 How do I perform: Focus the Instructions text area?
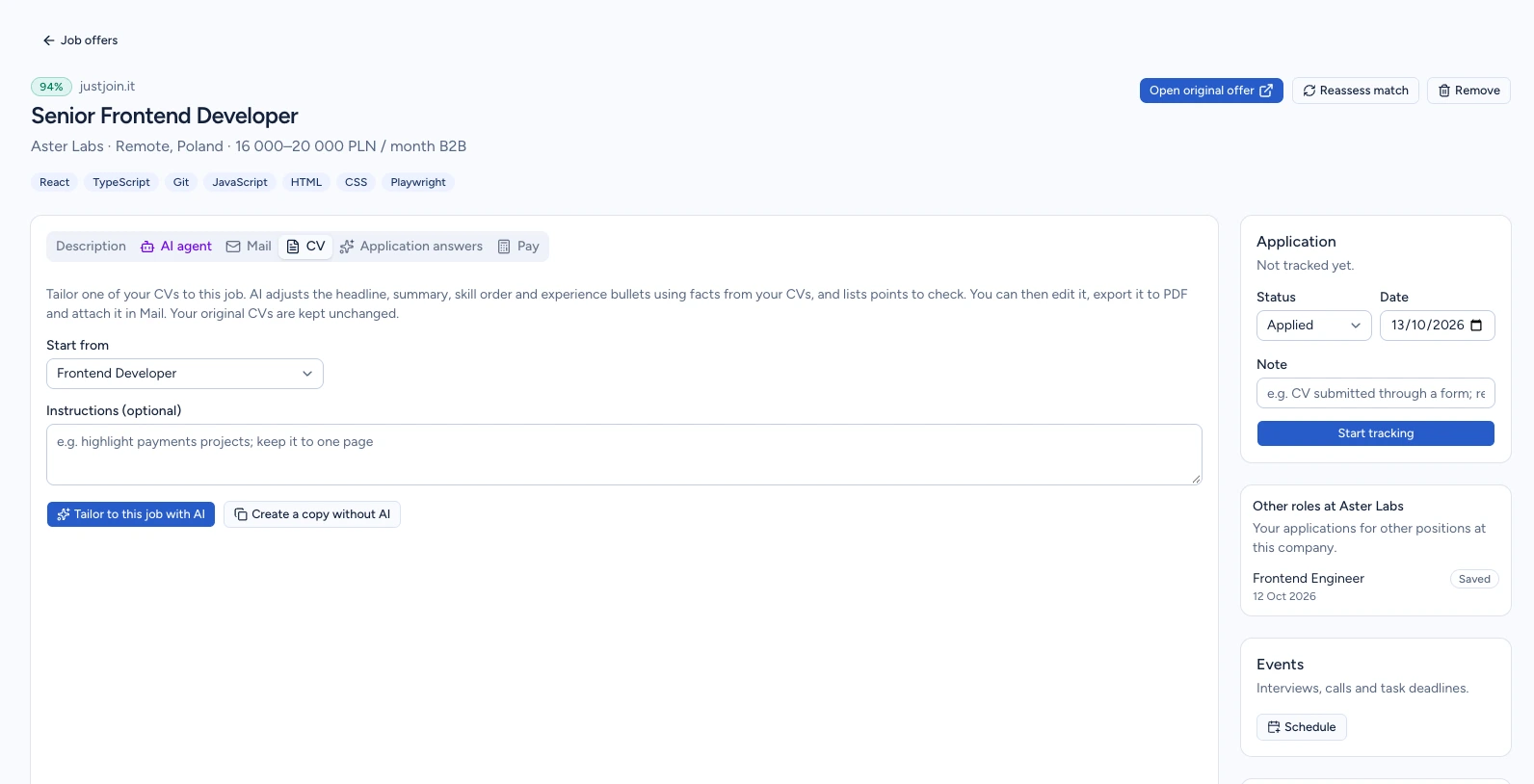(624, 455)
